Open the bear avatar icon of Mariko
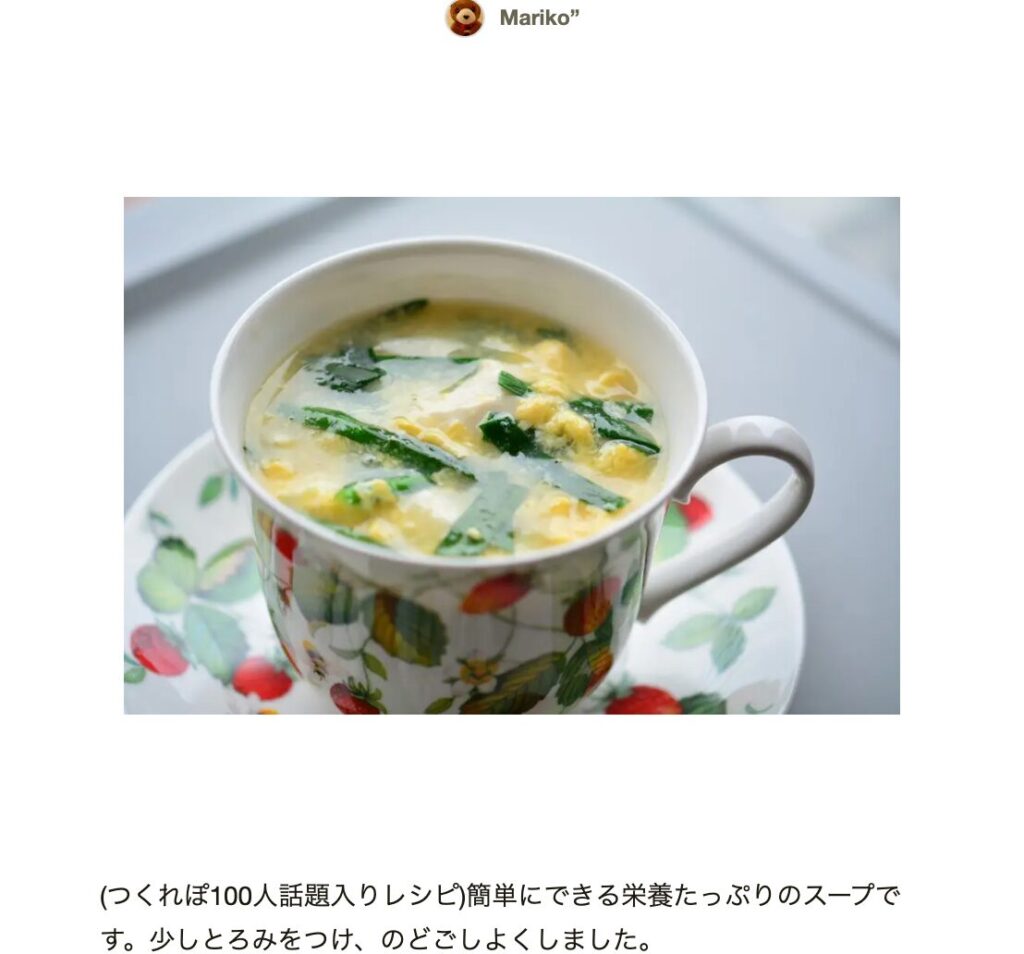 click(464, 18)
